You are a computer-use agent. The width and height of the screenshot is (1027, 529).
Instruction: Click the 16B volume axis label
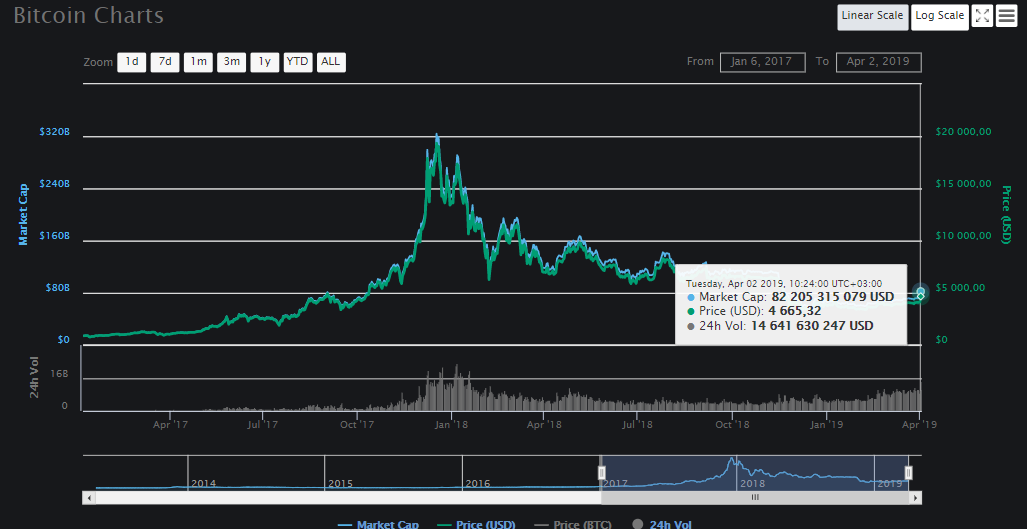(x=60, y=374)
